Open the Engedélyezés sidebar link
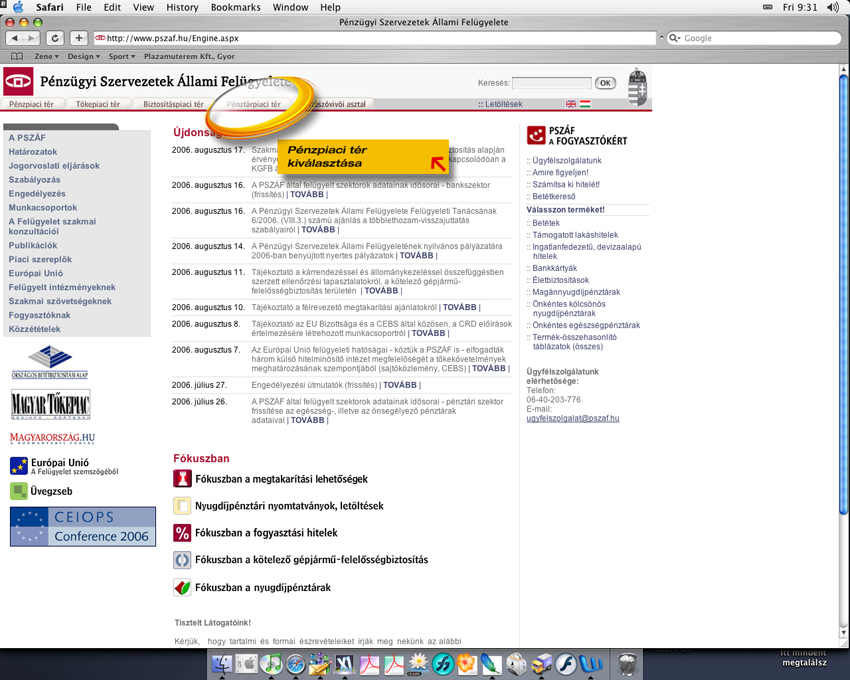This screenshot has width=850, height=680. [37, 194]
